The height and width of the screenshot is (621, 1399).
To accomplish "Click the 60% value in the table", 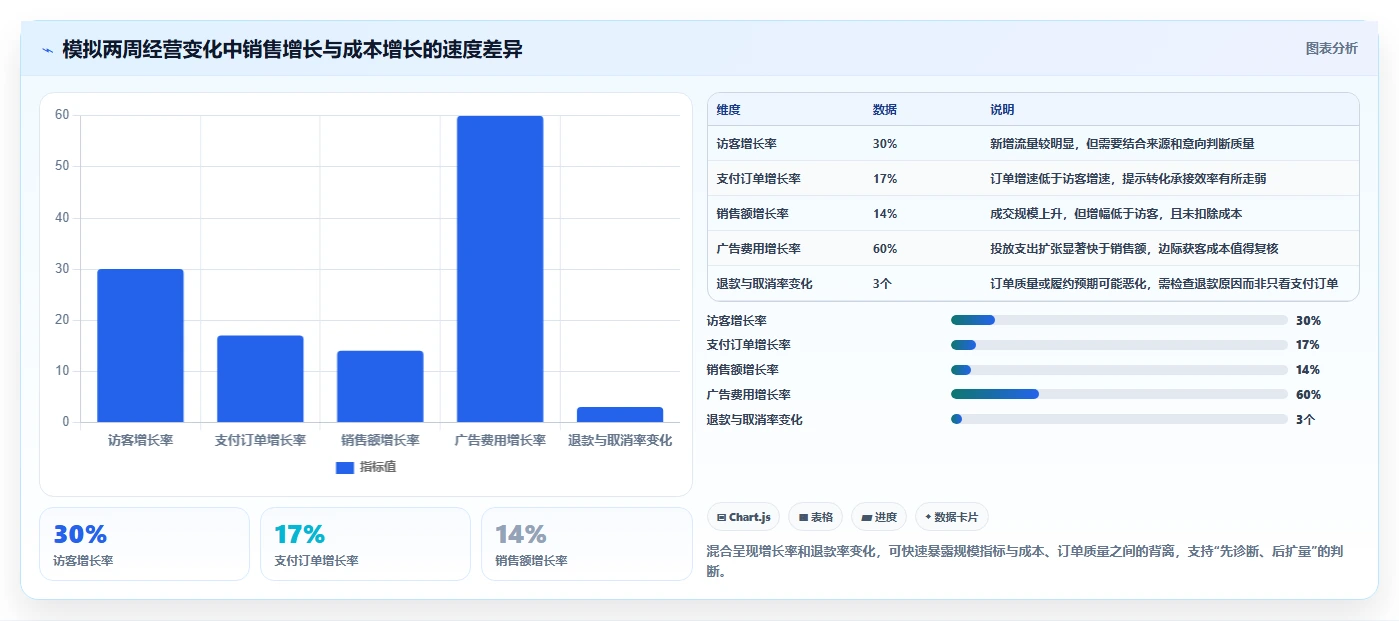I will coord(885,248).
